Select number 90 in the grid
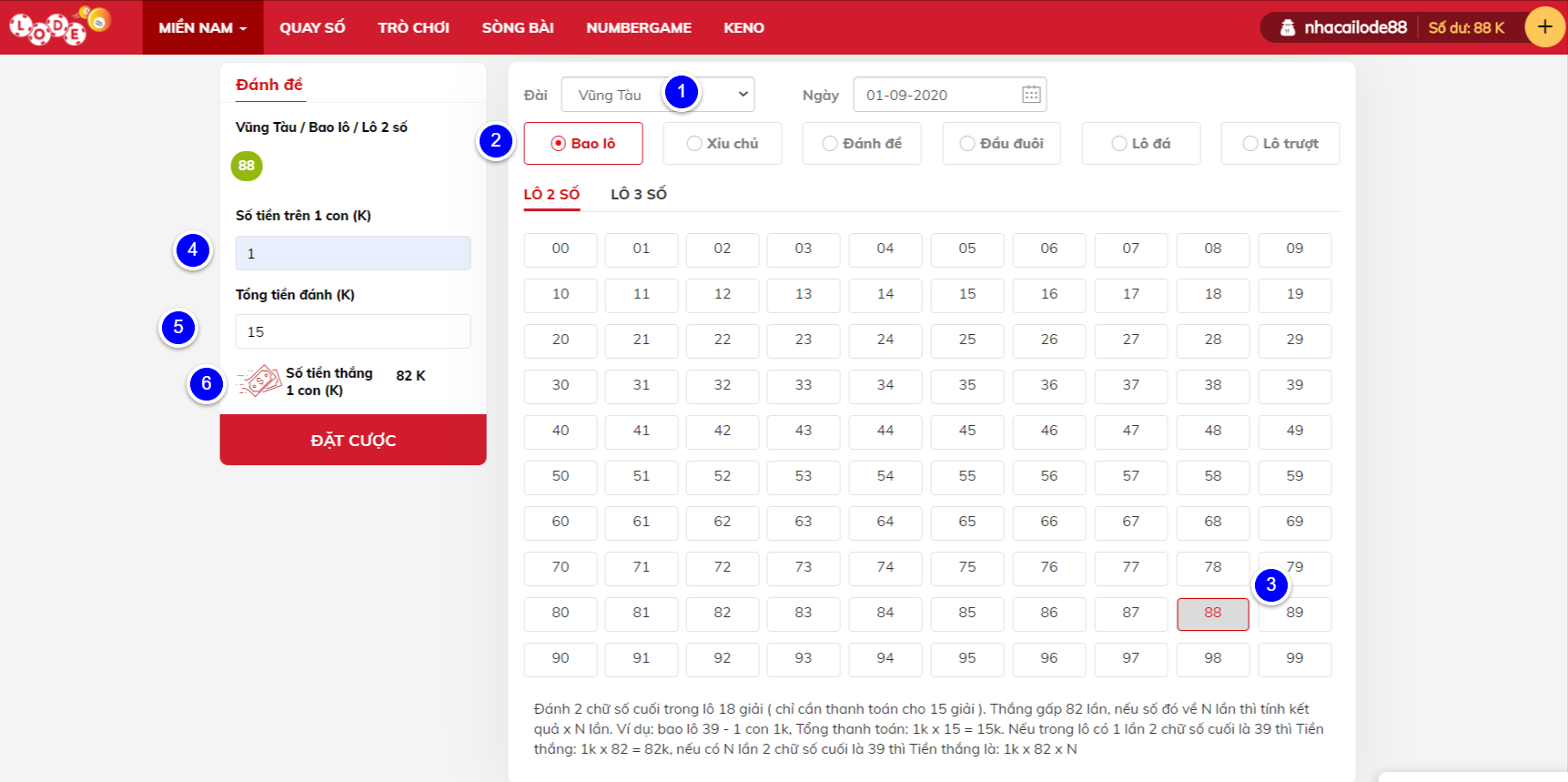This screenshot has height=782, width=1568. pos(561,659)
